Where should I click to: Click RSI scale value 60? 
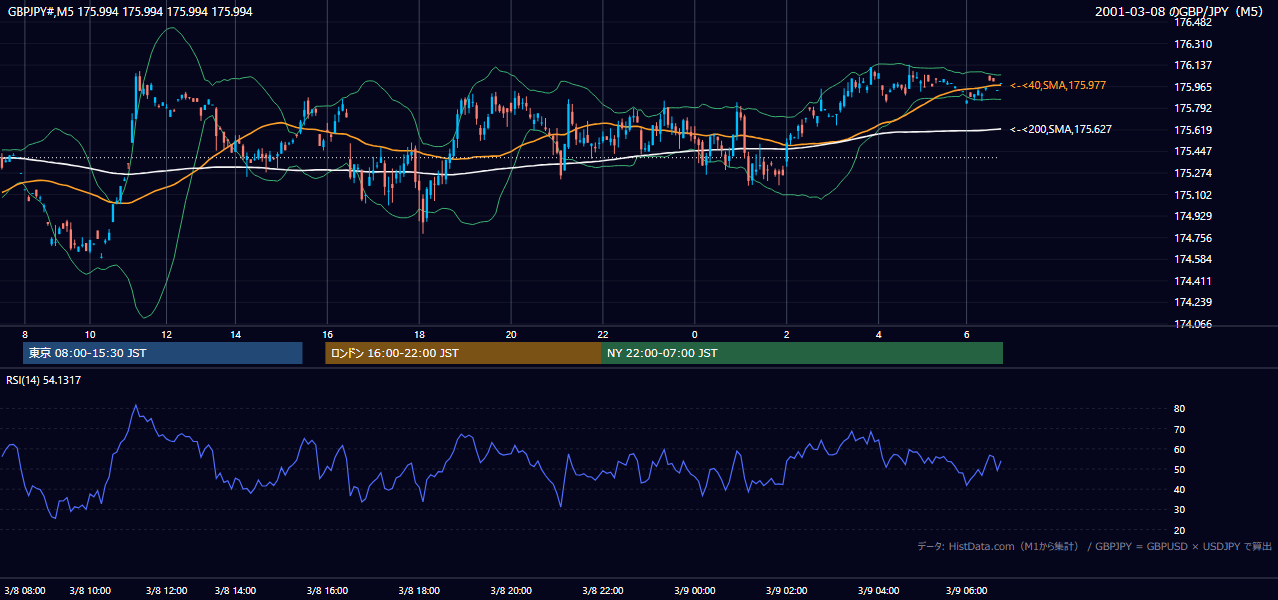1180,449
